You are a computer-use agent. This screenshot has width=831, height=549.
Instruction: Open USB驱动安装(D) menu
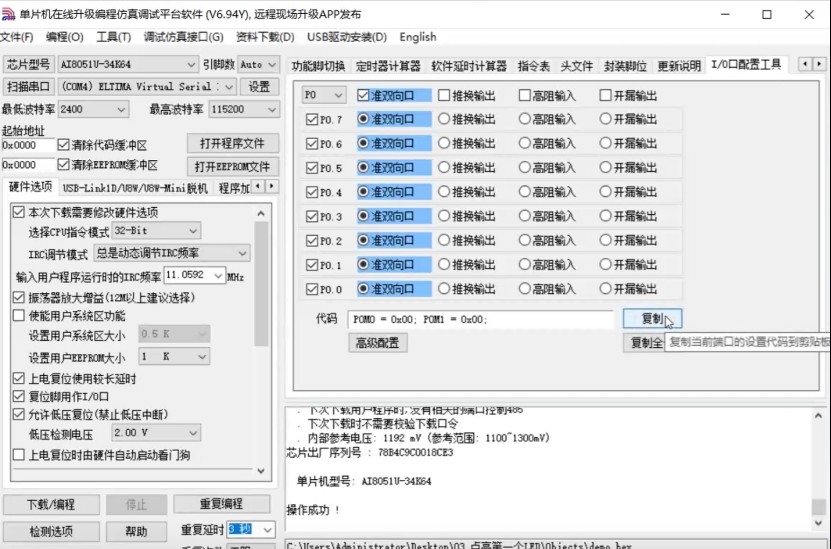[x=347, y=37]
